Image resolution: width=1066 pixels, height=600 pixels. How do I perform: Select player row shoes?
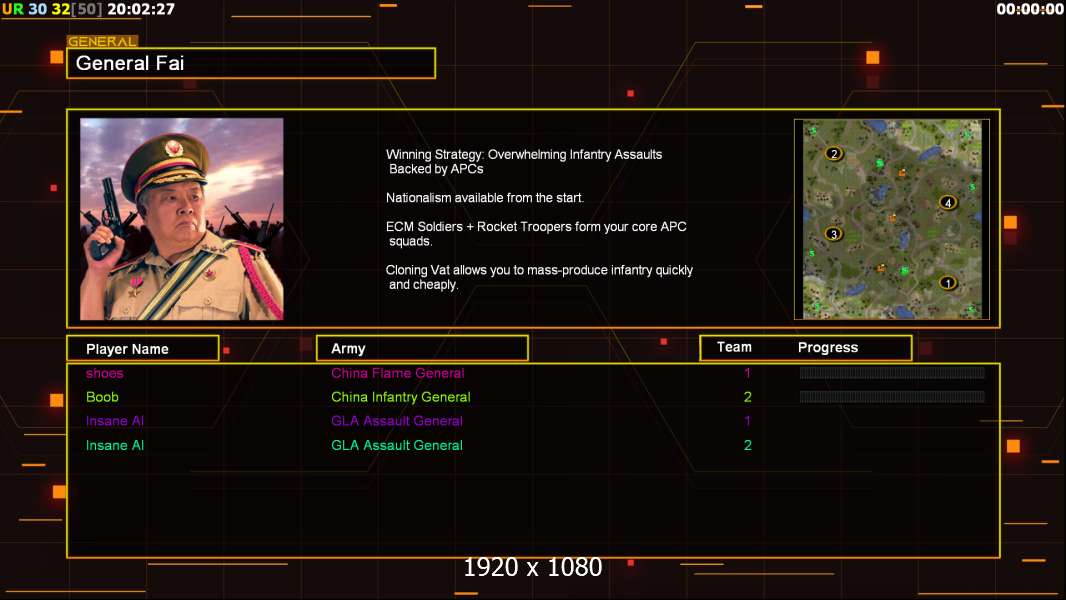[533, 373]
